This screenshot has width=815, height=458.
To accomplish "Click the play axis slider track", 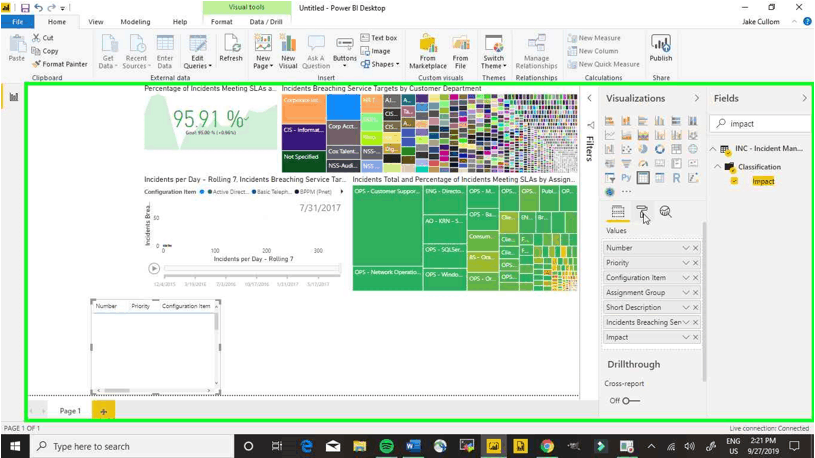I will [x=252, y=269].
